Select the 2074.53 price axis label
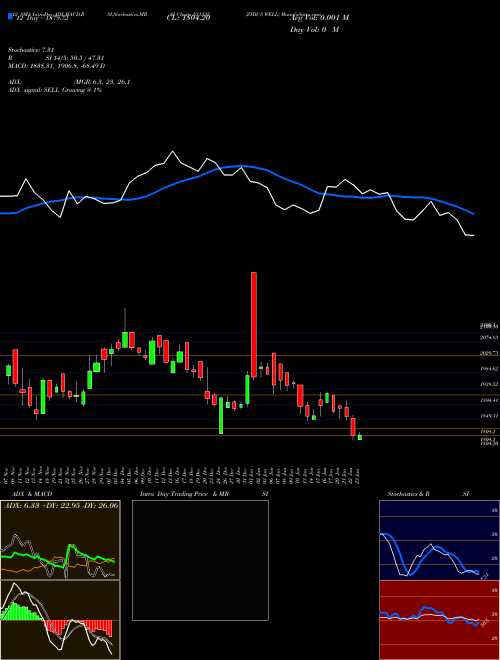This screenshot has height=660, width=500. coord(489,337)
